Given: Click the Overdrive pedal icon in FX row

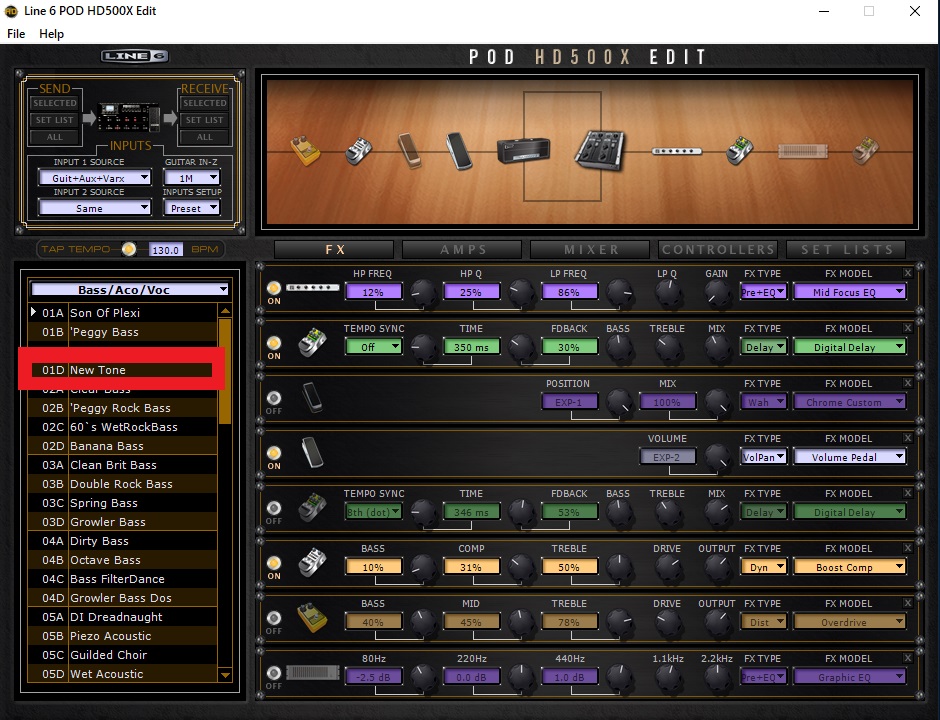Looking at the screenshot, I should click(312, 617).
